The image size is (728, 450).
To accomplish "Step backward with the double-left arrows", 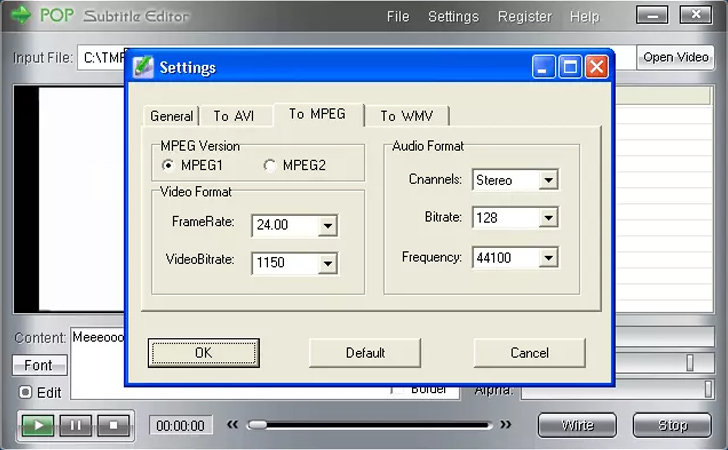I will pos(232,424).
